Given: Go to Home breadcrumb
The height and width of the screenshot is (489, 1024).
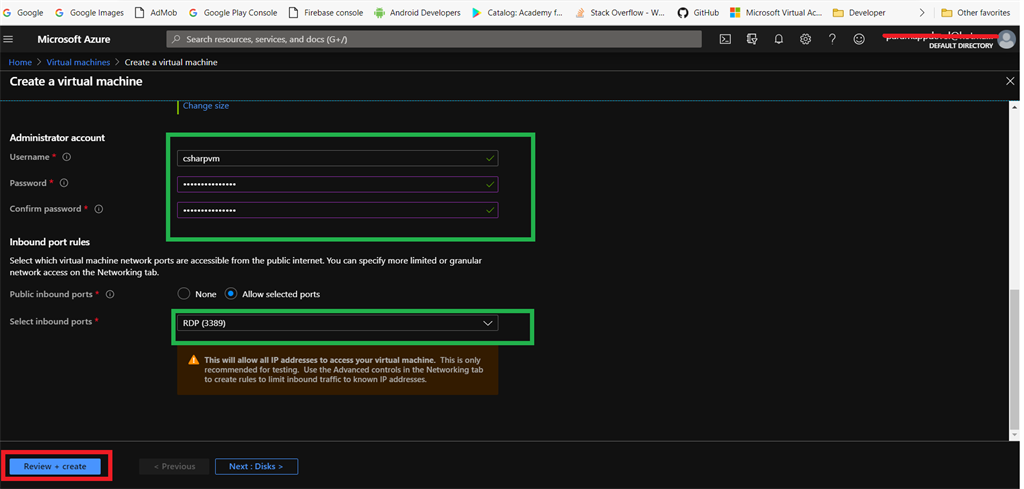Looking at the screenshot, I should (x=20, y=63).
